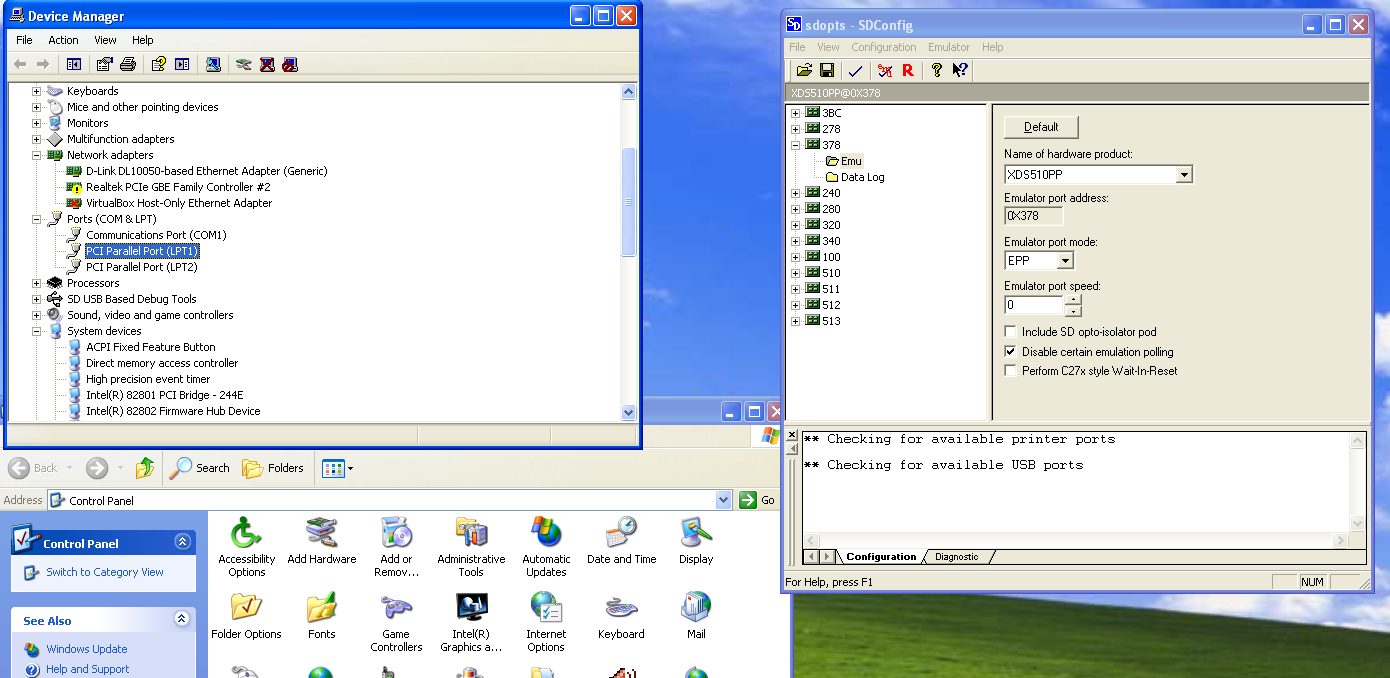Select Data Log under 378 in SDConfig tree
The width and height of the screenshot is (1390, 678).
pyautogui.click(x=862, y=177)
